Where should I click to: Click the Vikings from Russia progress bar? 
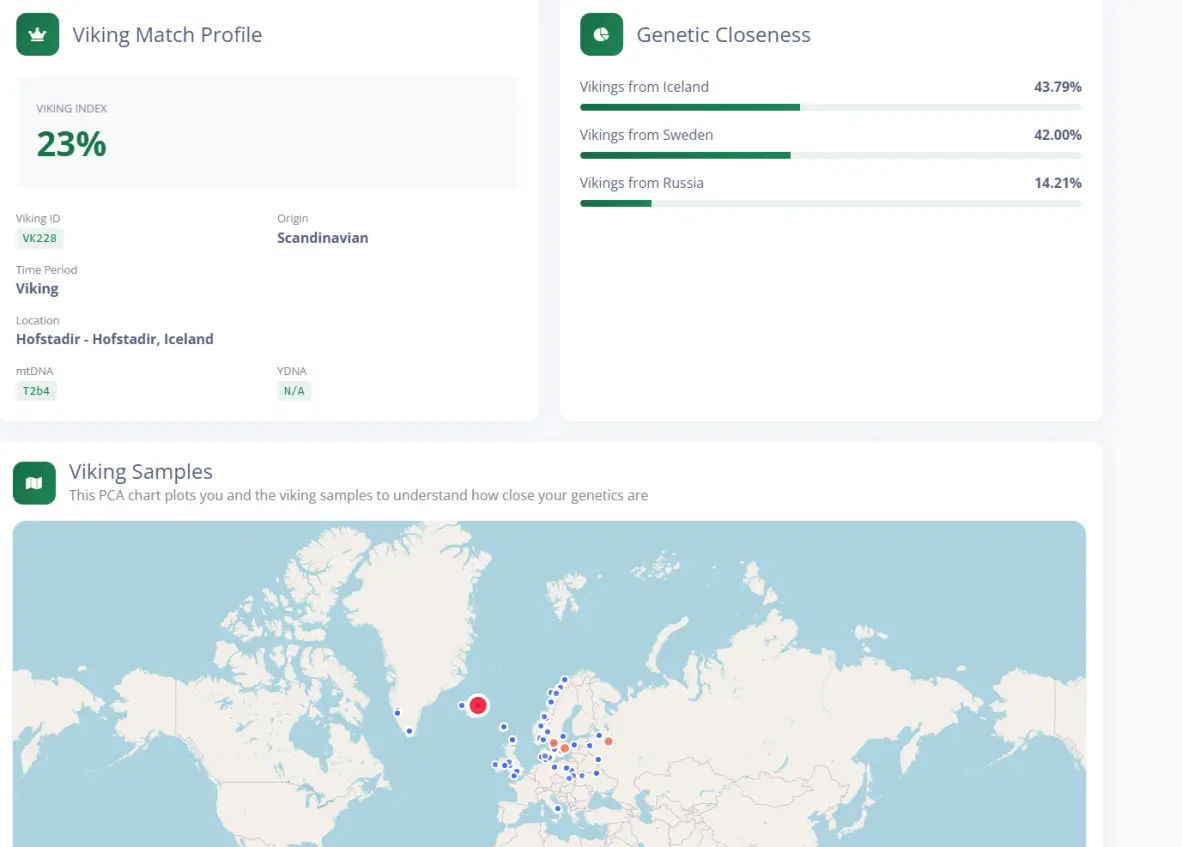pos(830,203)
